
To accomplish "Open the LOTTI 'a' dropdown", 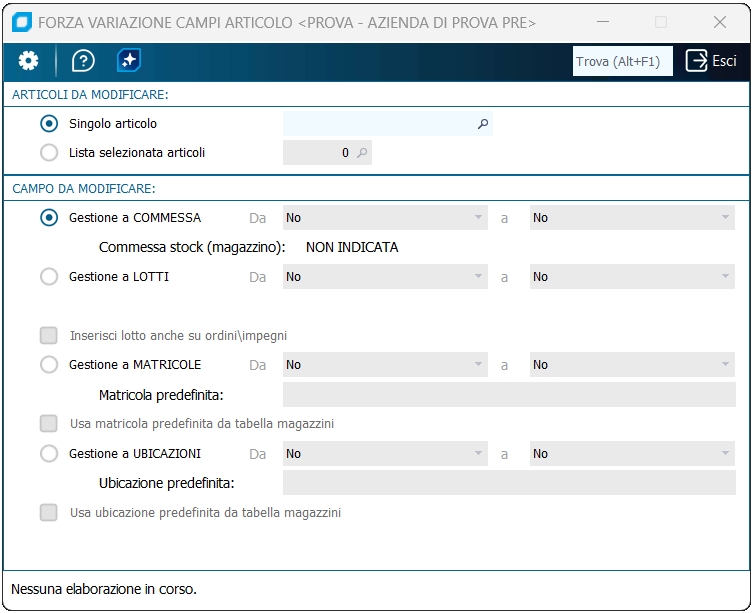I will click(x=632, y=276).
